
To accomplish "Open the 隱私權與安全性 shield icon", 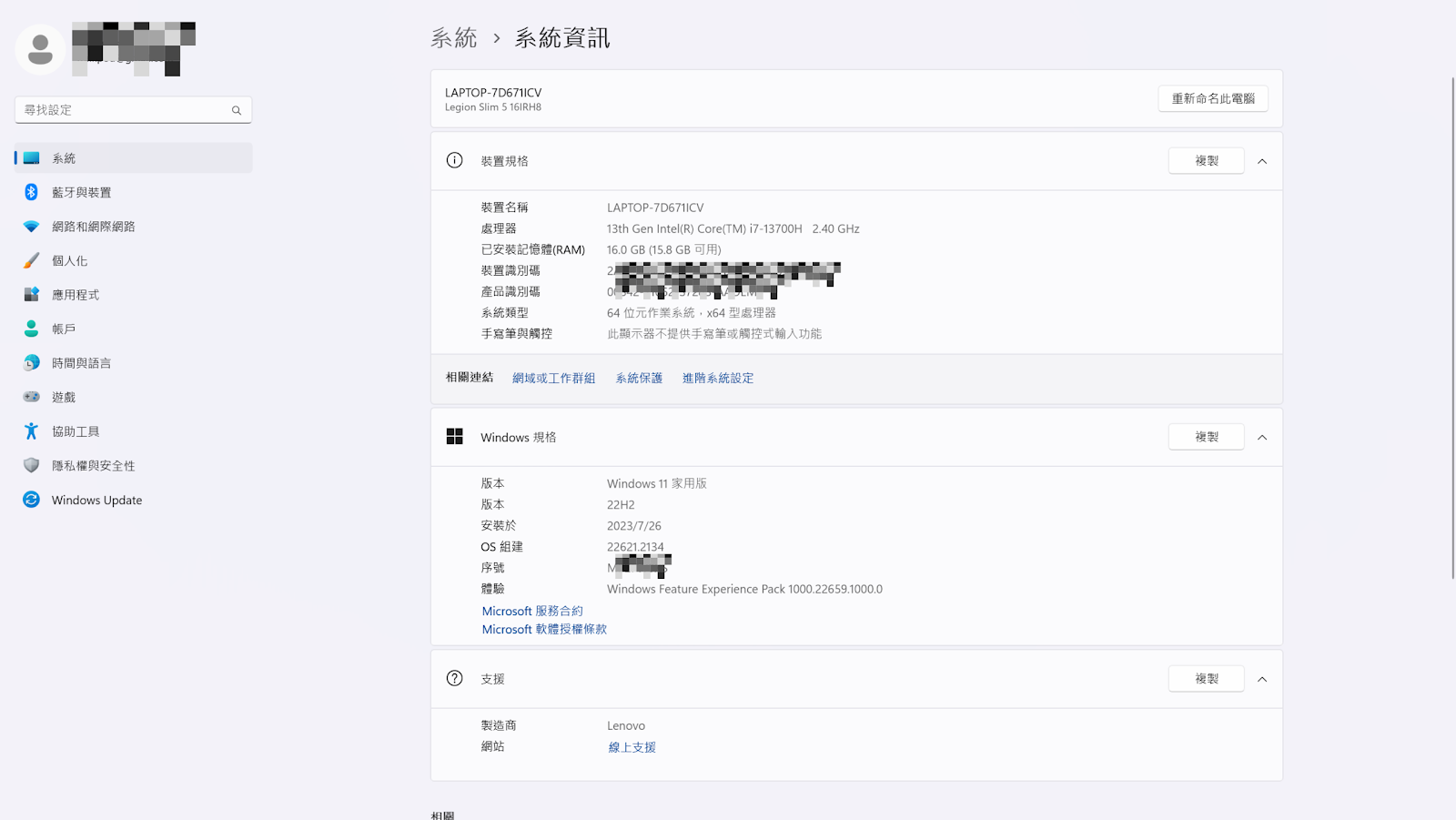I will click(x=32, y=465).
